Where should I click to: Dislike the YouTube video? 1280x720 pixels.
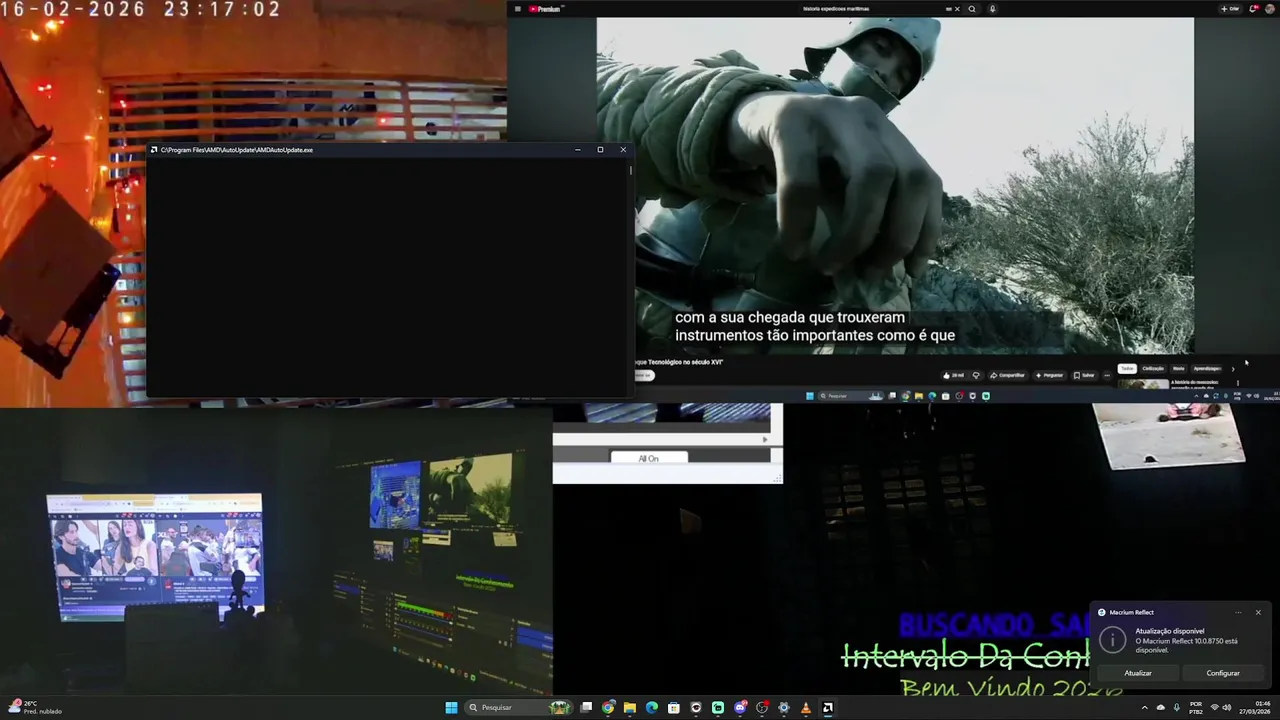tap(976, 375)
